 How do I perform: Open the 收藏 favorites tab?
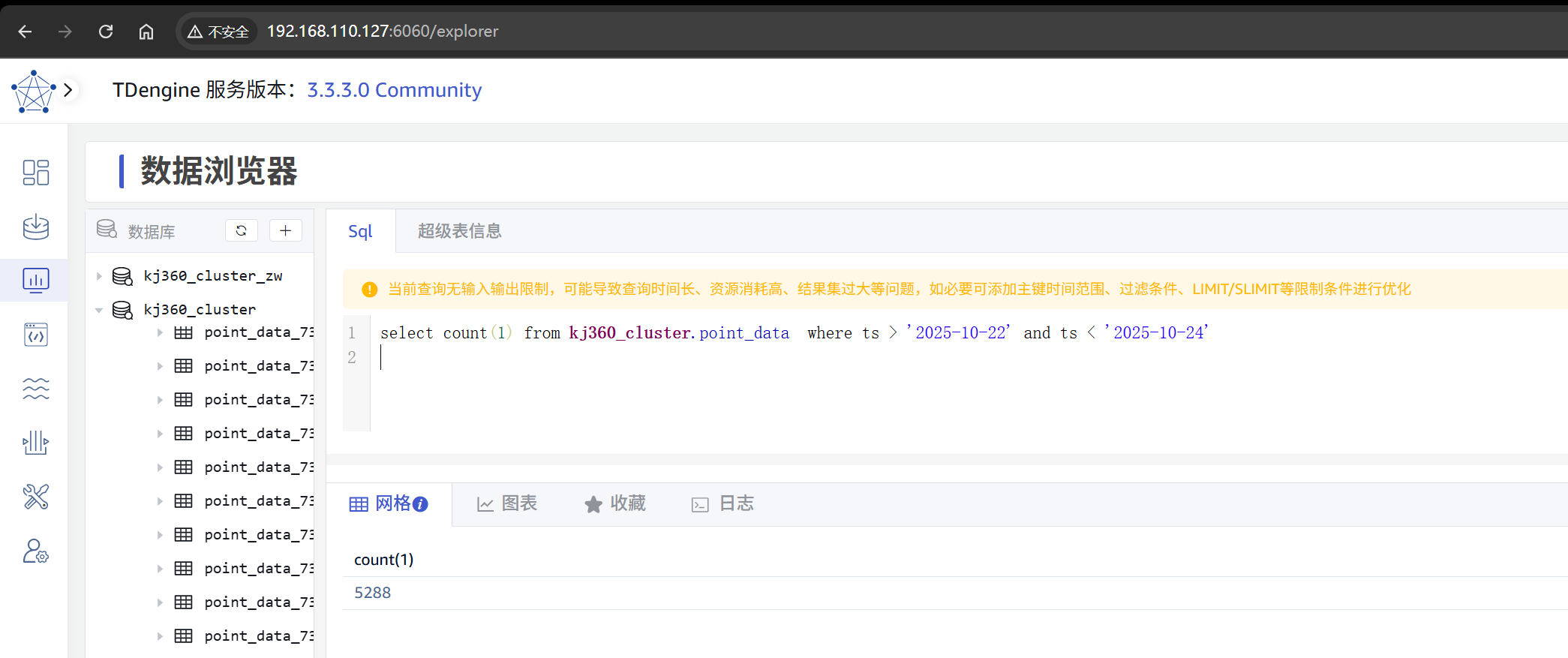(x=615, y=503)
